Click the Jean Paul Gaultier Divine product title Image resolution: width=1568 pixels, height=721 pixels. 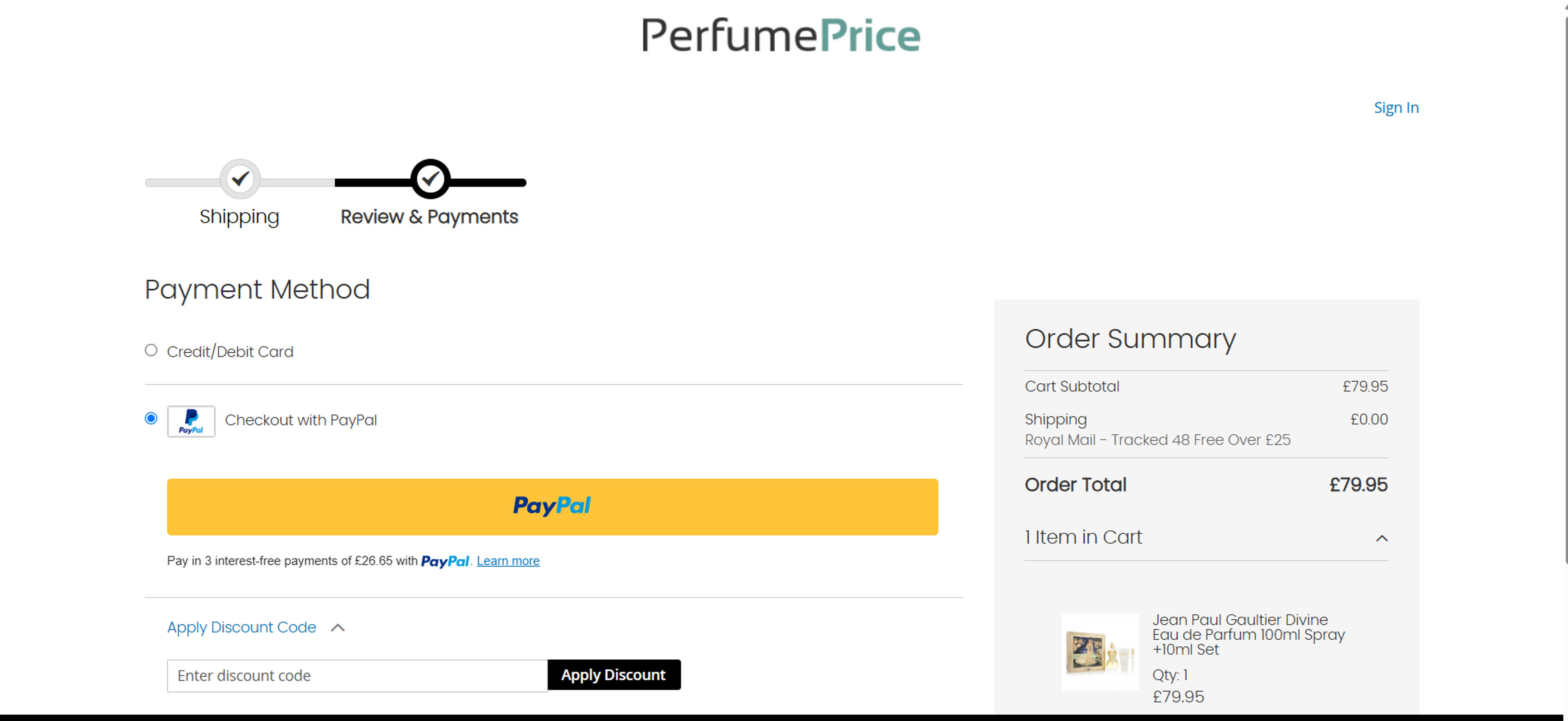(x=1248, y=634)
